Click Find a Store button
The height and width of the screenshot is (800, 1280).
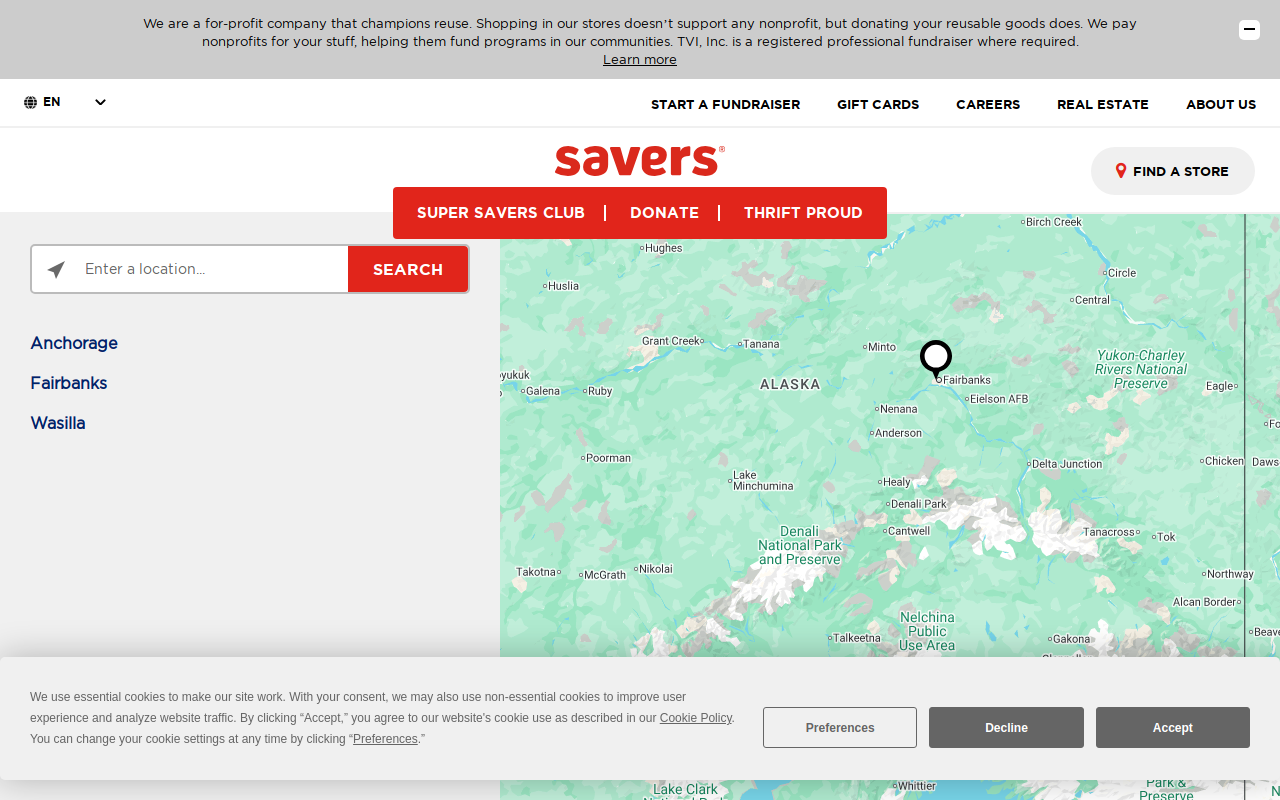pyautogui.click(x=1173, y=171)
